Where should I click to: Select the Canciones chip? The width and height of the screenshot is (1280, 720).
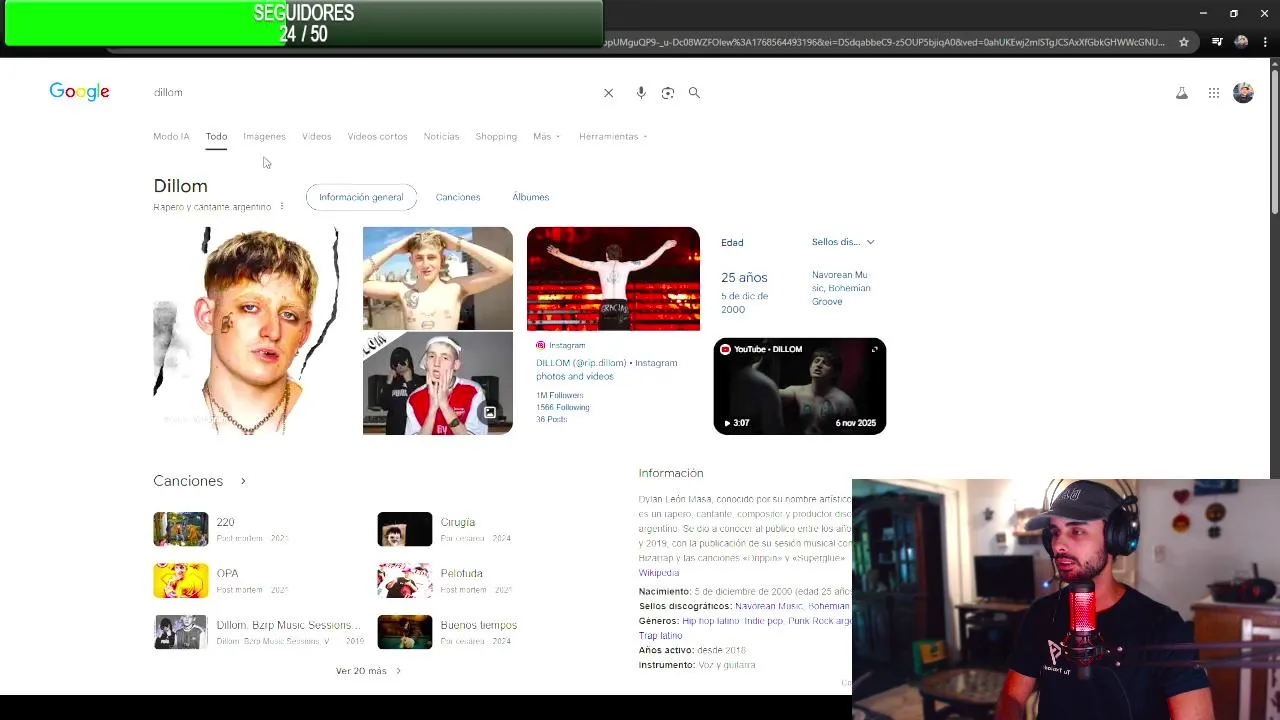[x=458, y=197]
